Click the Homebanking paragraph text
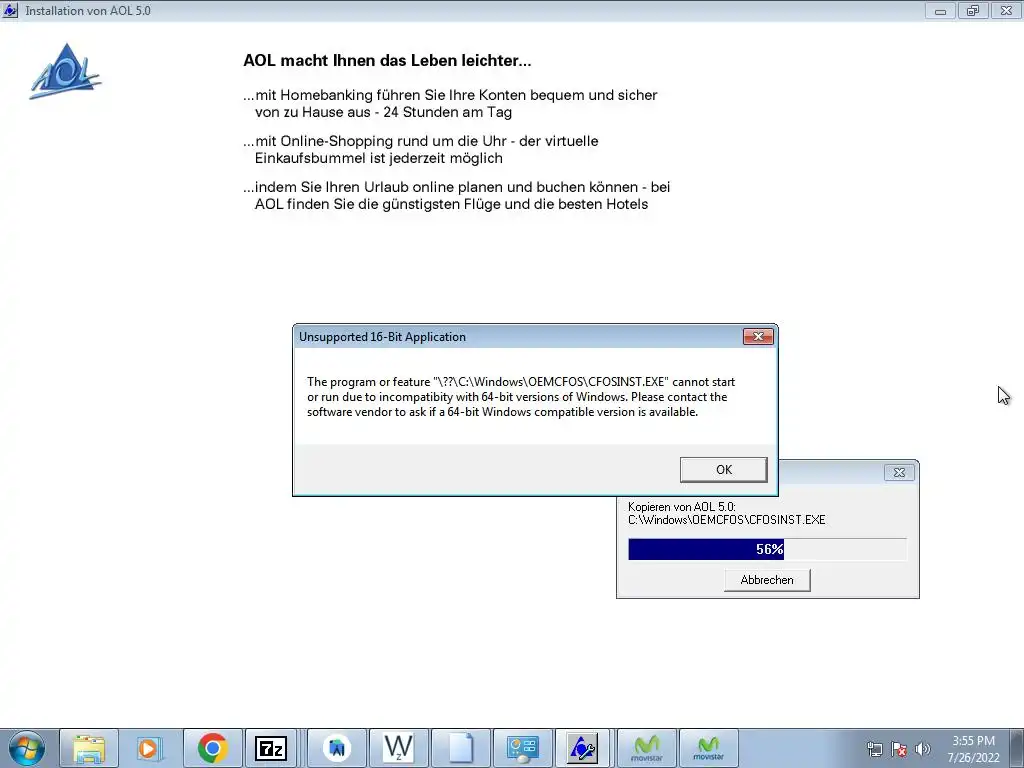 click(x=450, y=103)
